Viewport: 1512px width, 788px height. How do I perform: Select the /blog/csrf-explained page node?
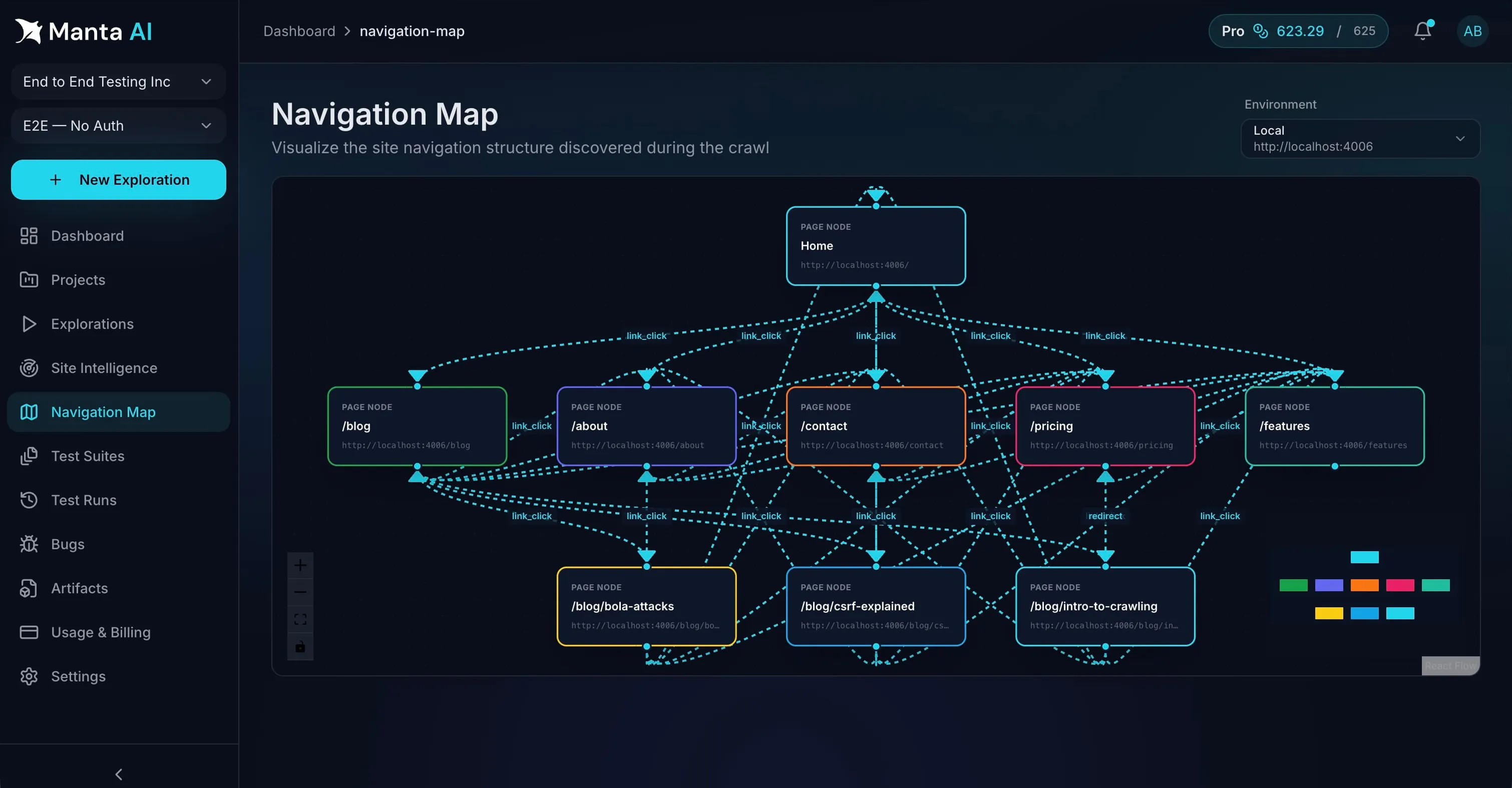point(876,606)
